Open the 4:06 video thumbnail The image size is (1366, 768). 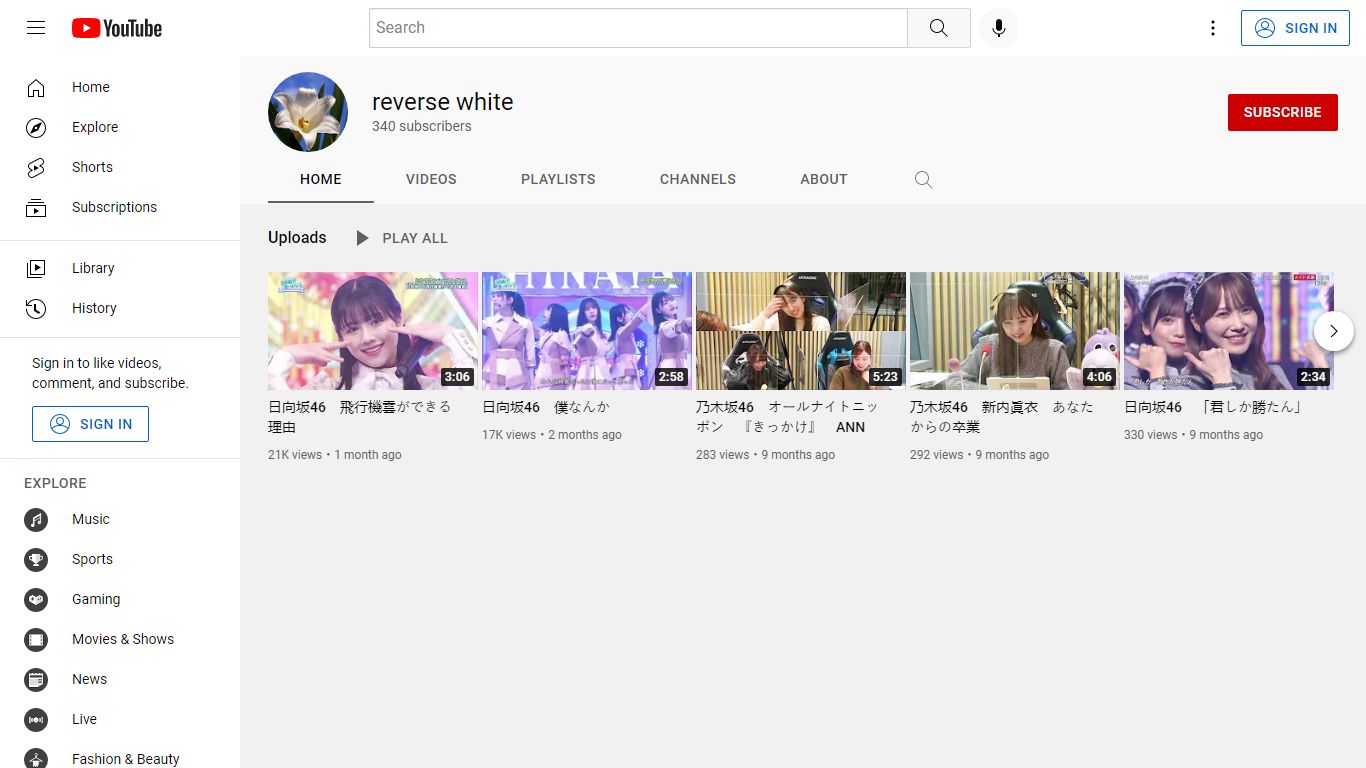pyautogui.click(x=1015, y=331)
